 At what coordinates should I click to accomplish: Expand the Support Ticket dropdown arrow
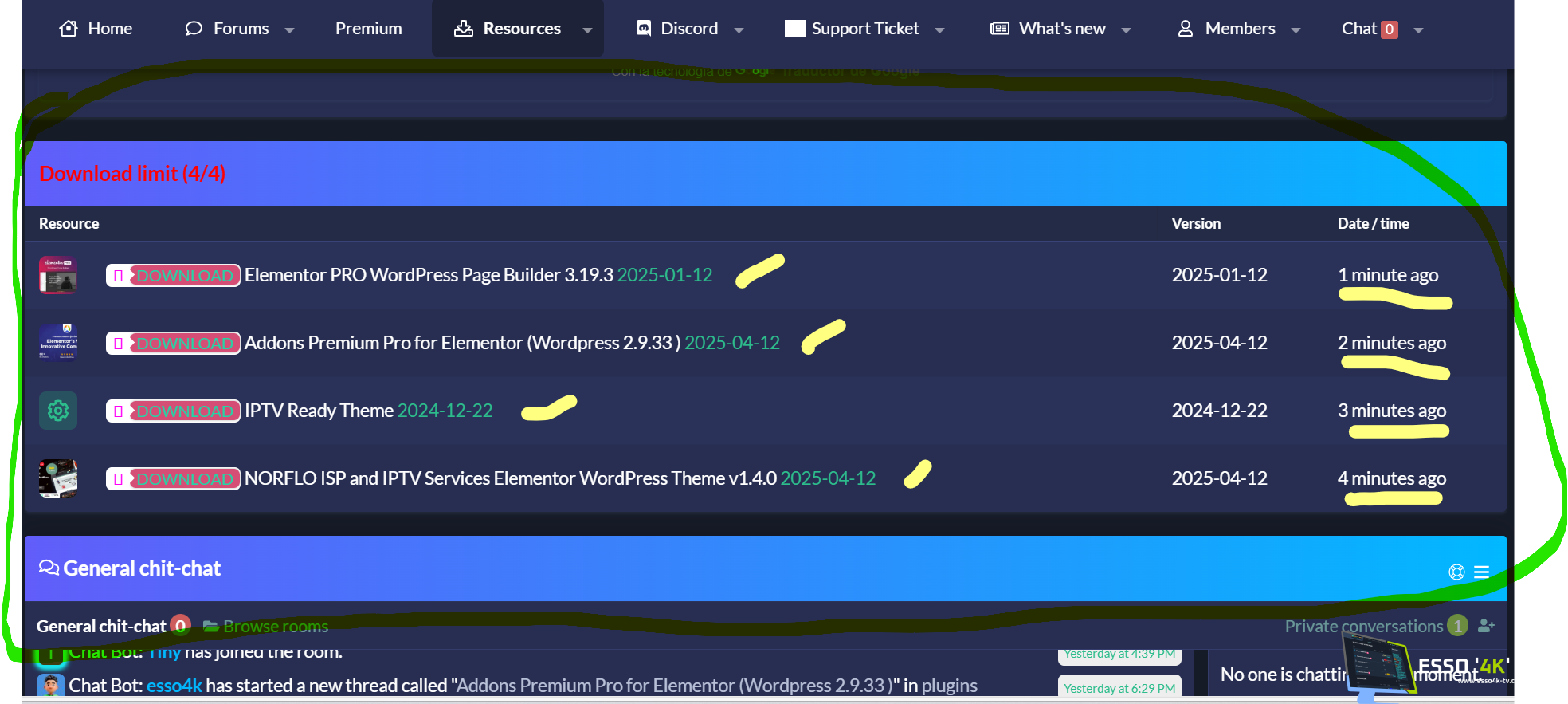[x=939, y=30]
